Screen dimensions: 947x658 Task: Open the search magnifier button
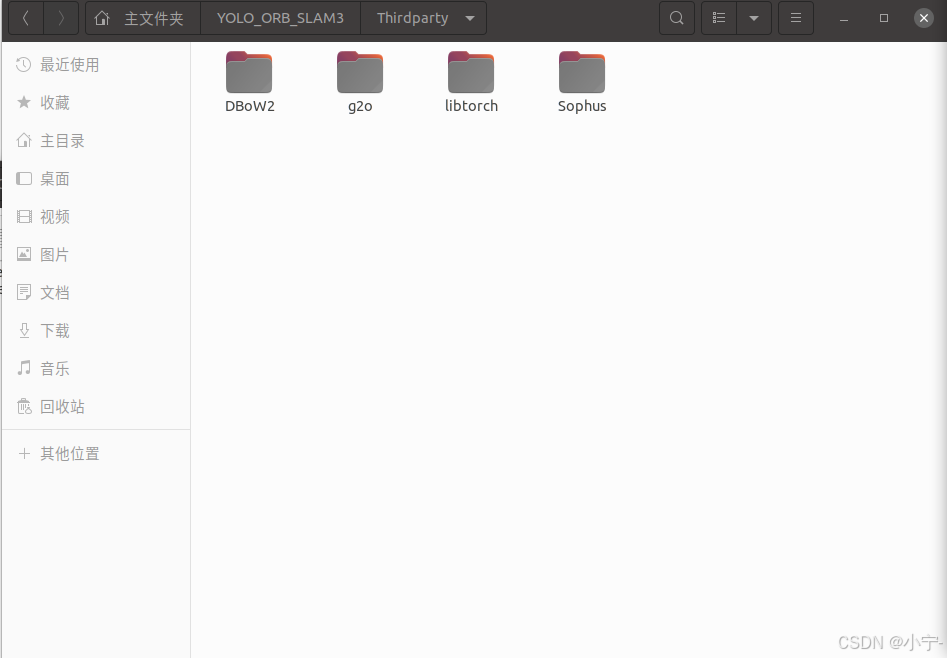coord(676,18)
